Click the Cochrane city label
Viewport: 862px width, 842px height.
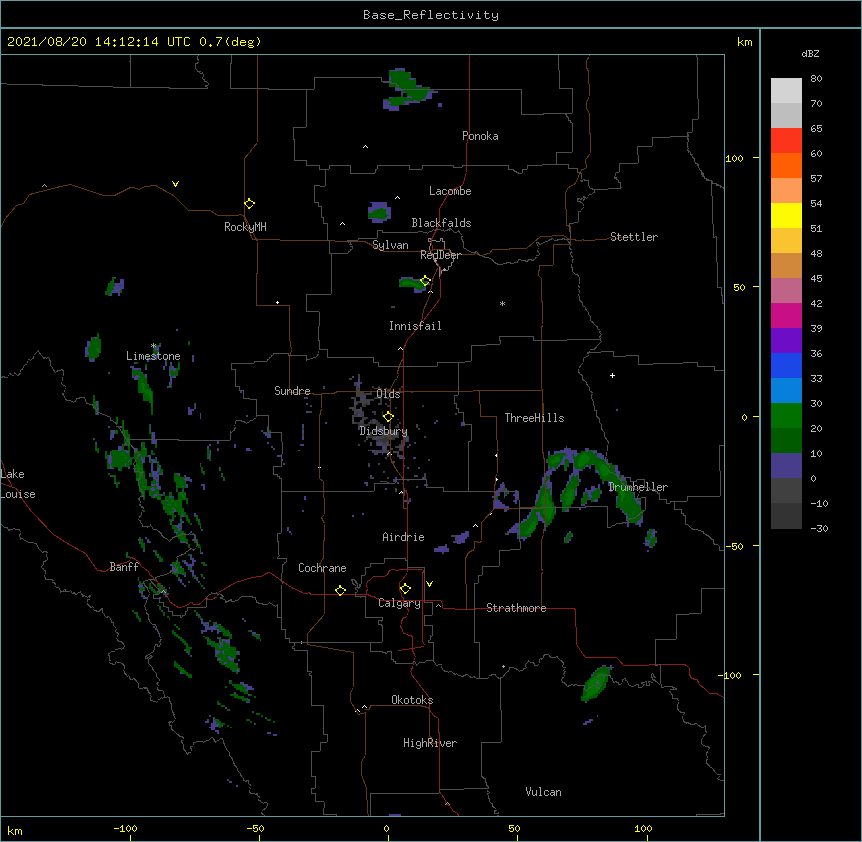pyautogui.click(x=322, y=568)
